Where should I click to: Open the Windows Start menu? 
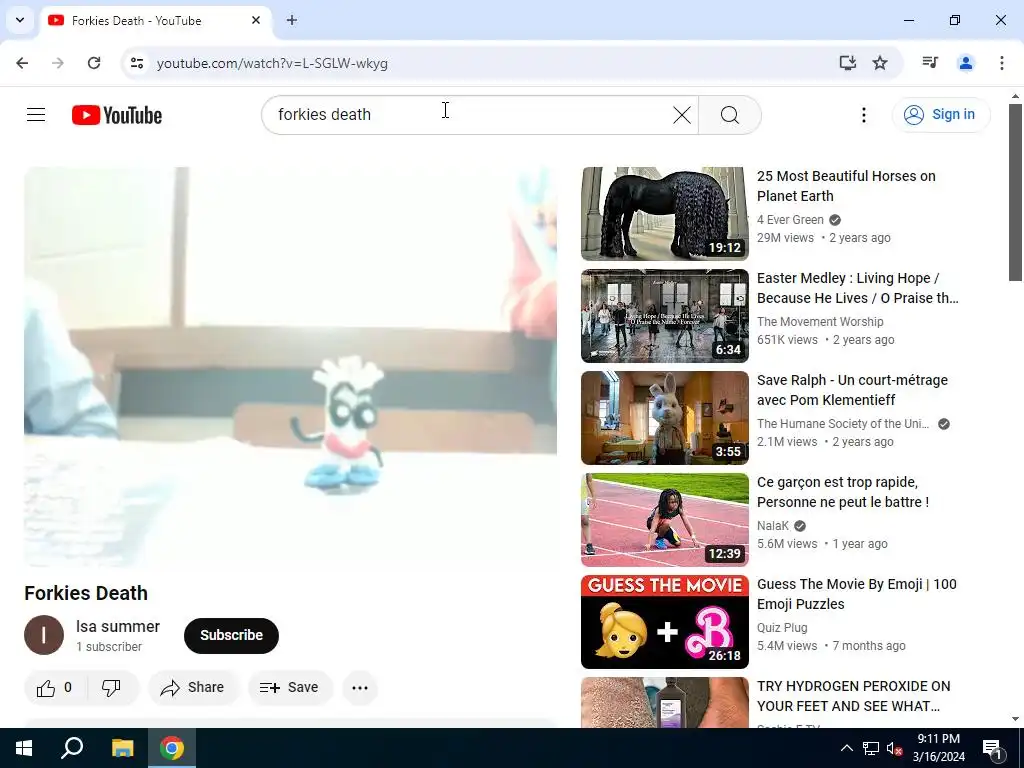(24, 748)
